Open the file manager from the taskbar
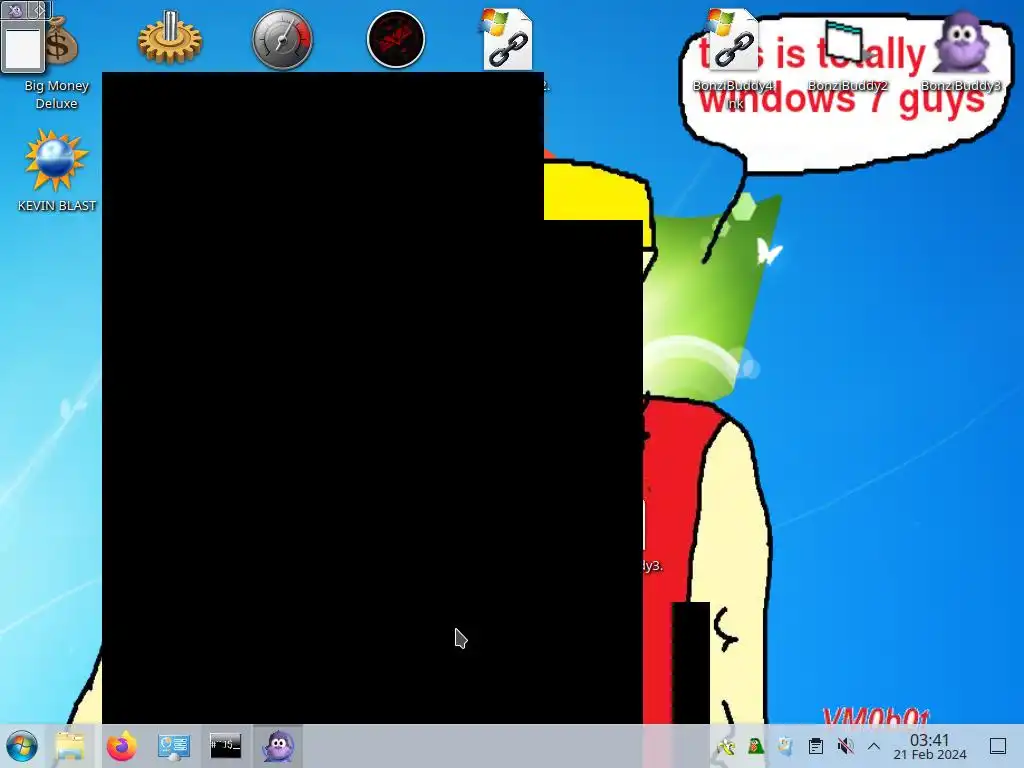This screenshot has height=768, width=1024. (x=70, y=746)
